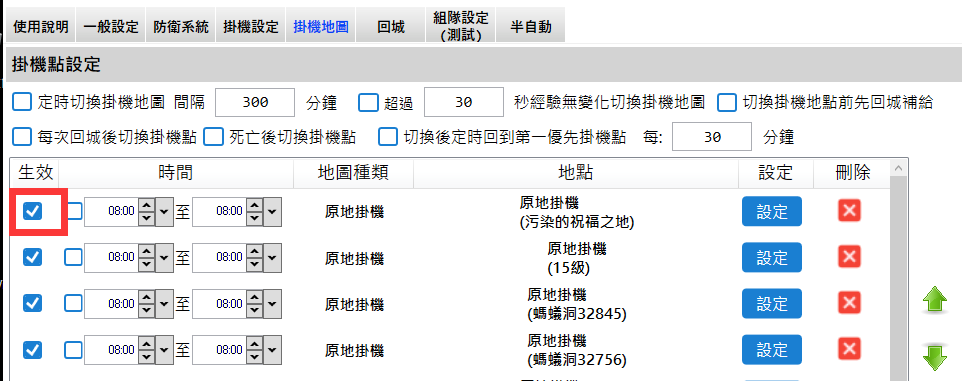Select the 原地掛機 (污染的祝福之地) location text

(x=576, y=212)
